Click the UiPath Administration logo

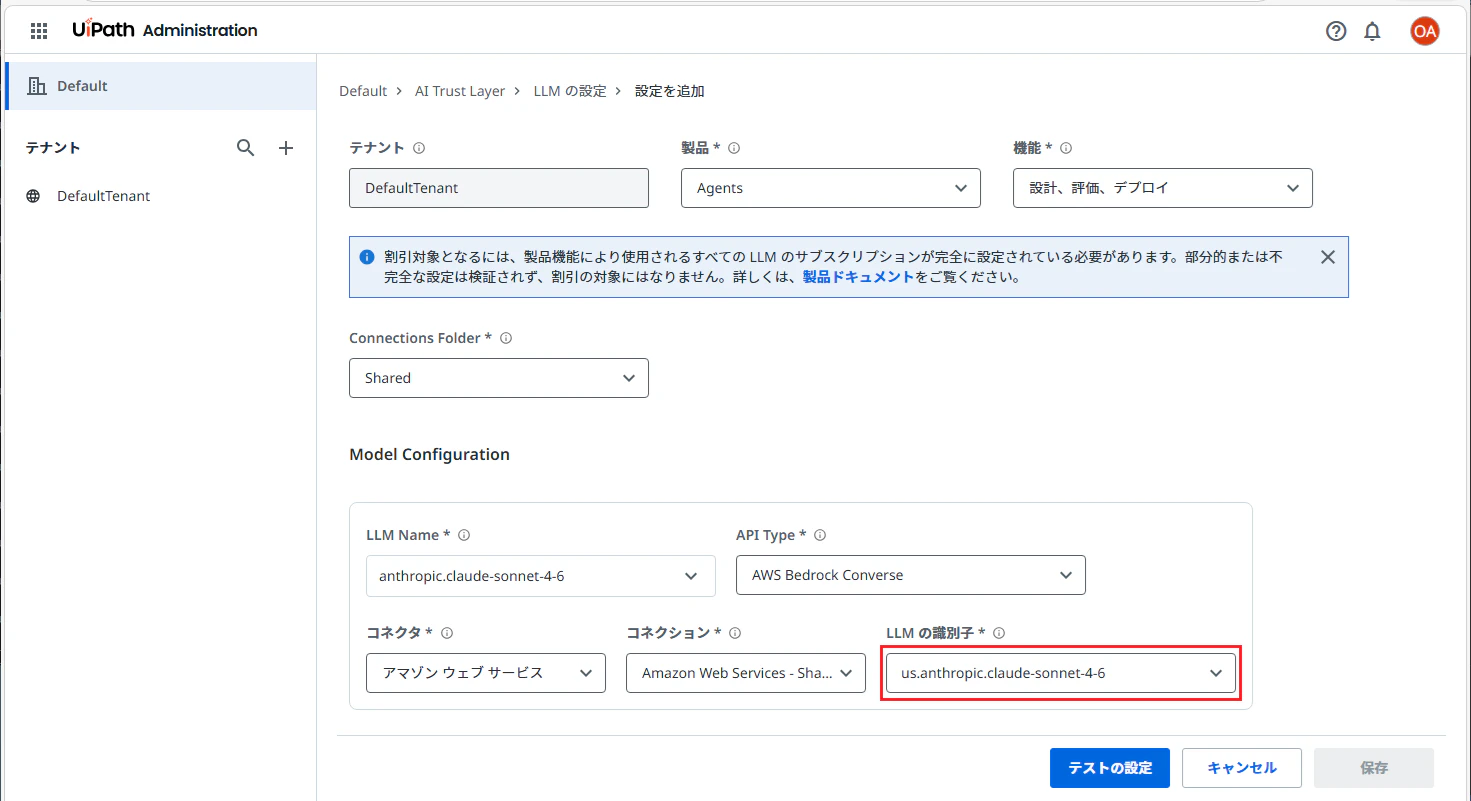[165, 30]
